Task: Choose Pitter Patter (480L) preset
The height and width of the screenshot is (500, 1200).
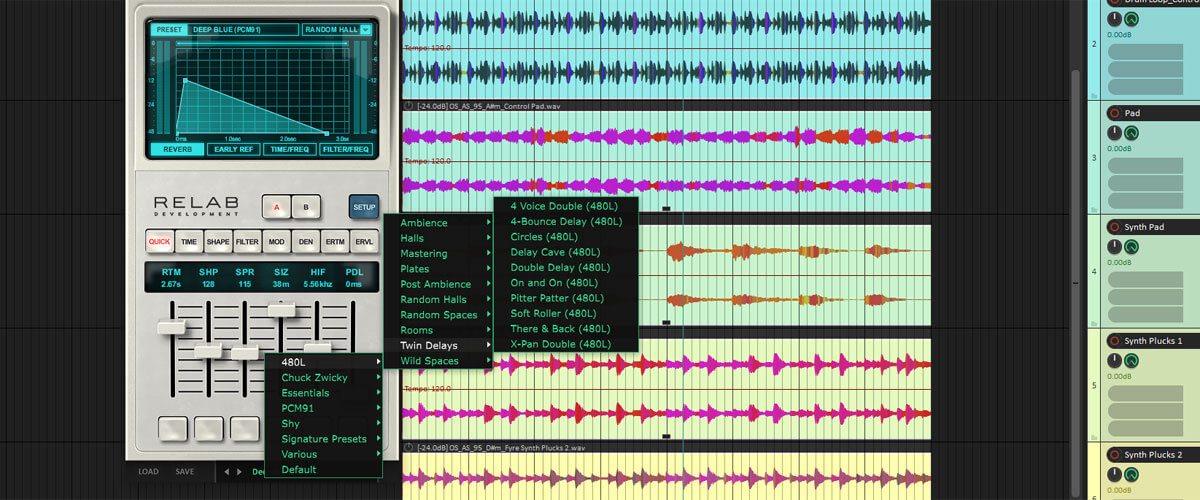Action: (566, 298)
